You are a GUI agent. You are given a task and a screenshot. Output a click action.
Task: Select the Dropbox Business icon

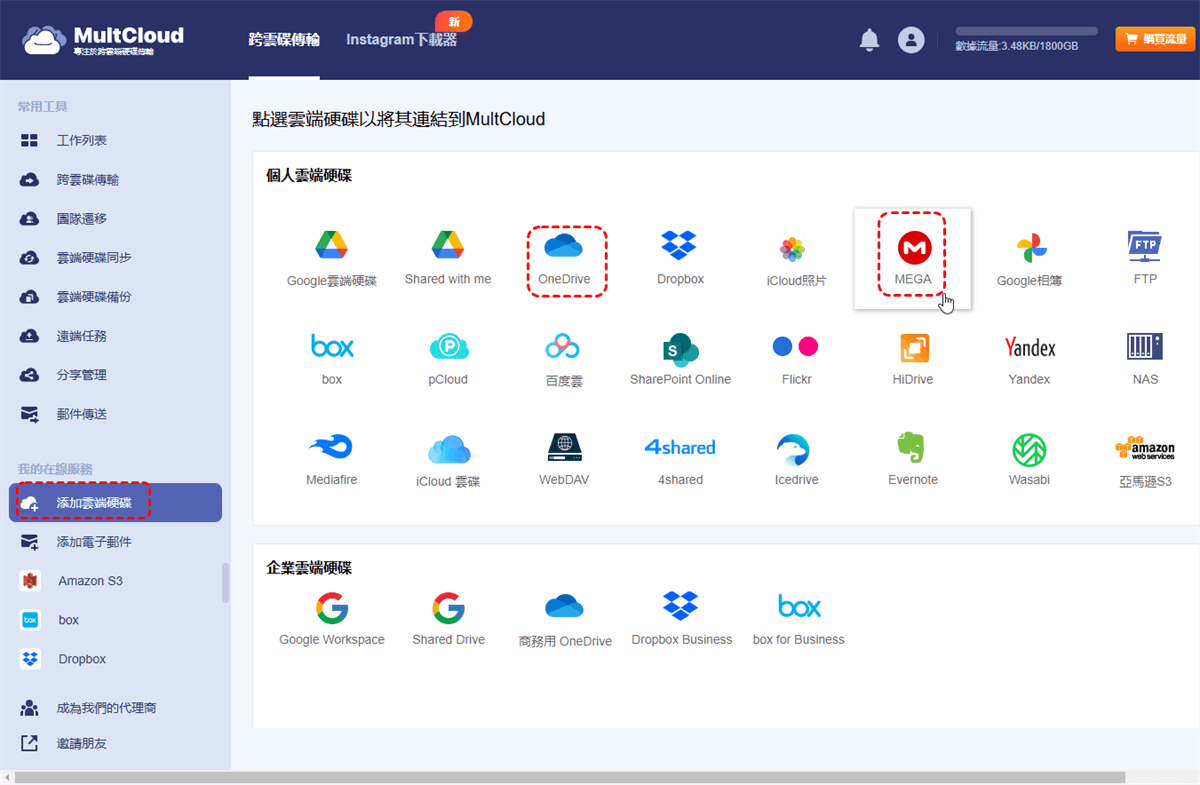(x=681, y=606)
